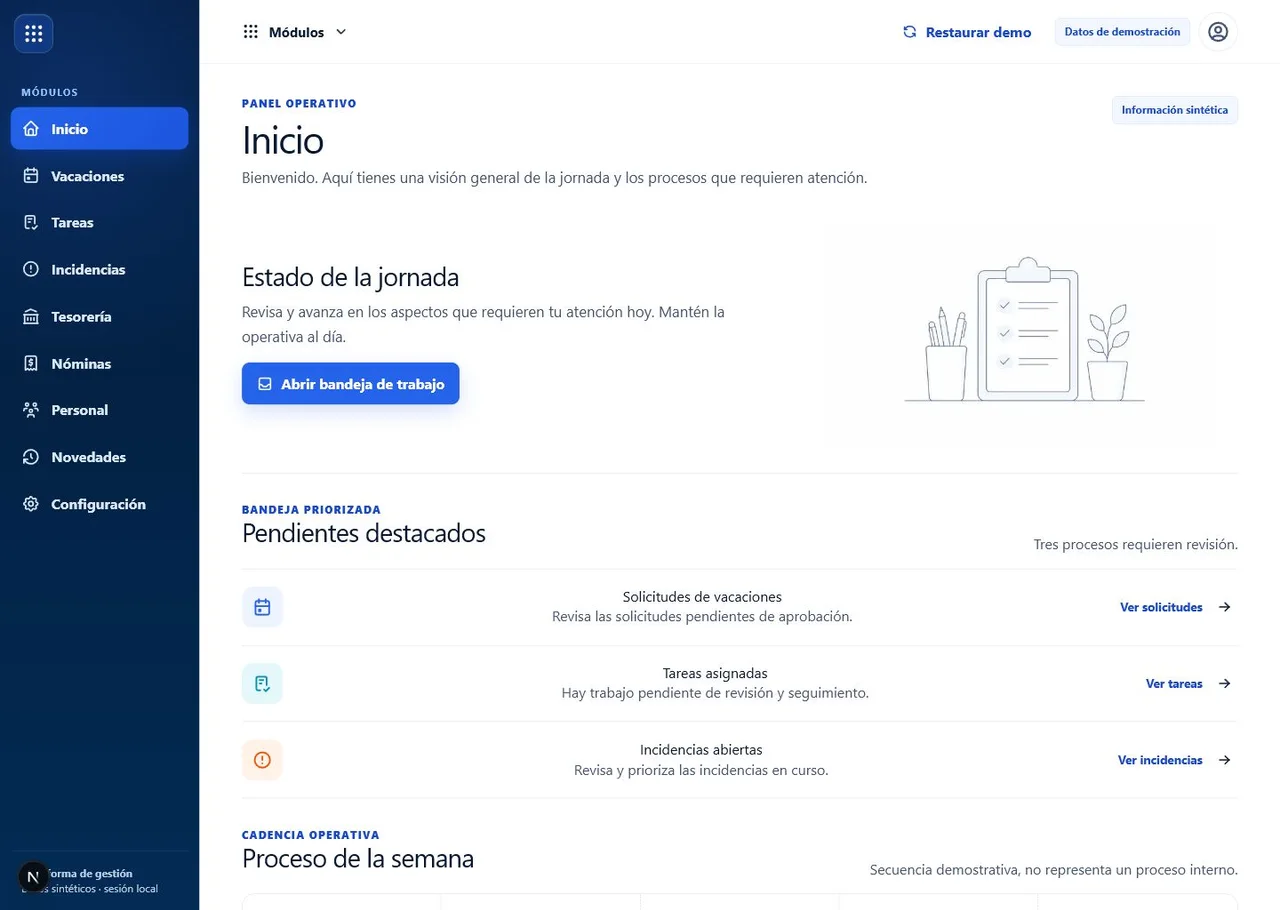This screenshot has height=910, width=1280.
Task: Click the Configuración gear icon
Action: (31, 504)
